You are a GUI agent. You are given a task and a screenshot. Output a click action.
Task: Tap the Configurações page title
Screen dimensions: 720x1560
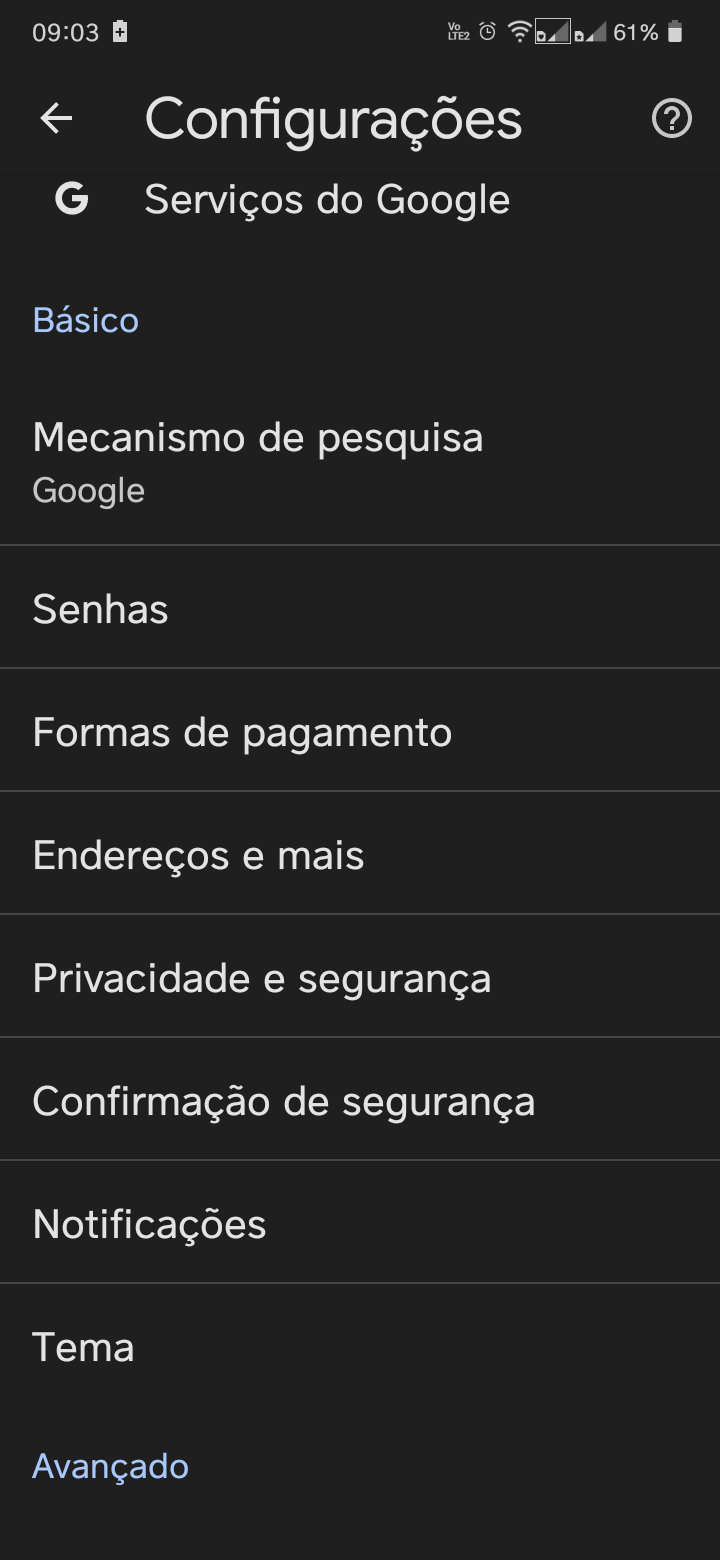pos(333,120)
